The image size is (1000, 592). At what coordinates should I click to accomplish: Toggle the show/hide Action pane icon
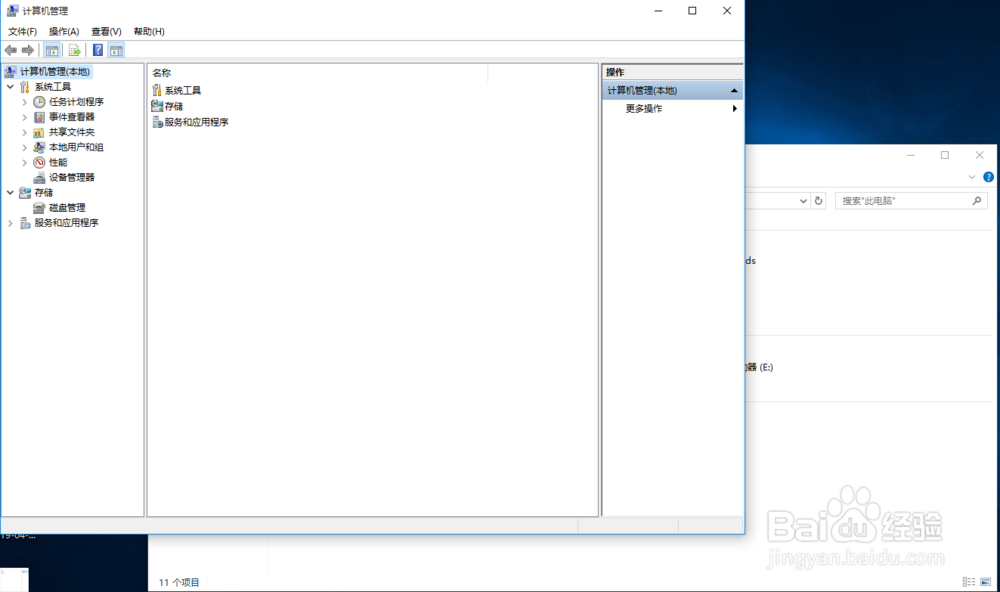[x=116, y=50]
